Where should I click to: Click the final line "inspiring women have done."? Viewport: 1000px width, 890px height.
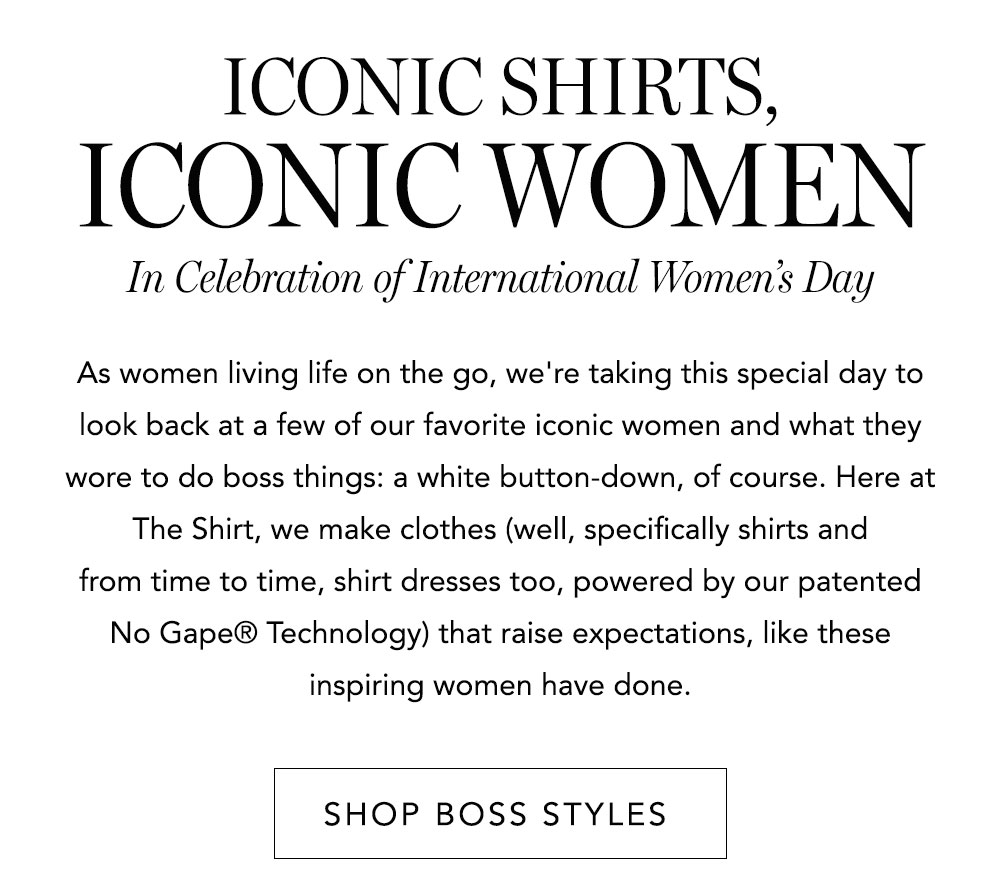[500, 686]
